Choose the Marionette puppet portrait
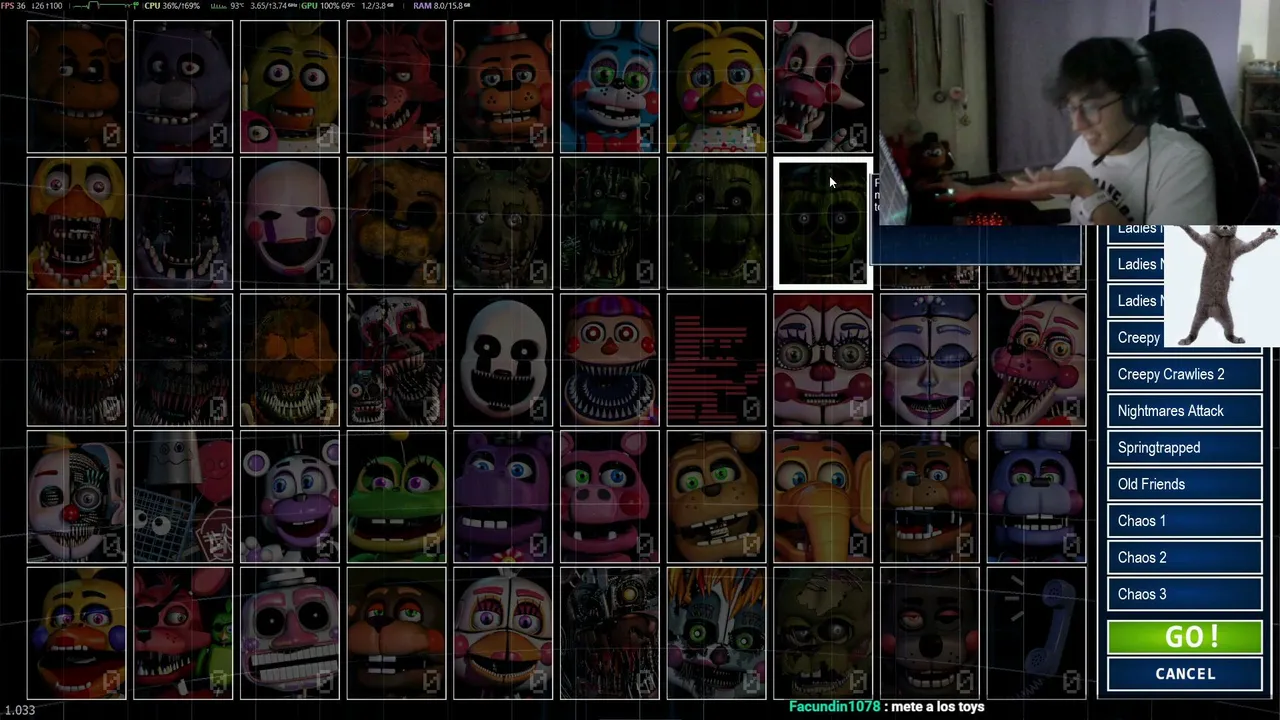 (x=290, y=223)
